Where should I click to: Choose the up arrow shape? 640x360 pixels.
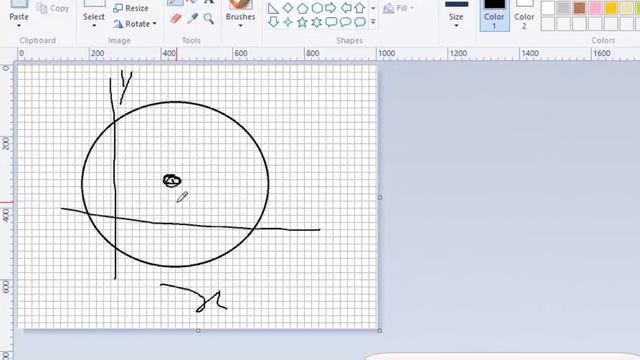(360, 7)
